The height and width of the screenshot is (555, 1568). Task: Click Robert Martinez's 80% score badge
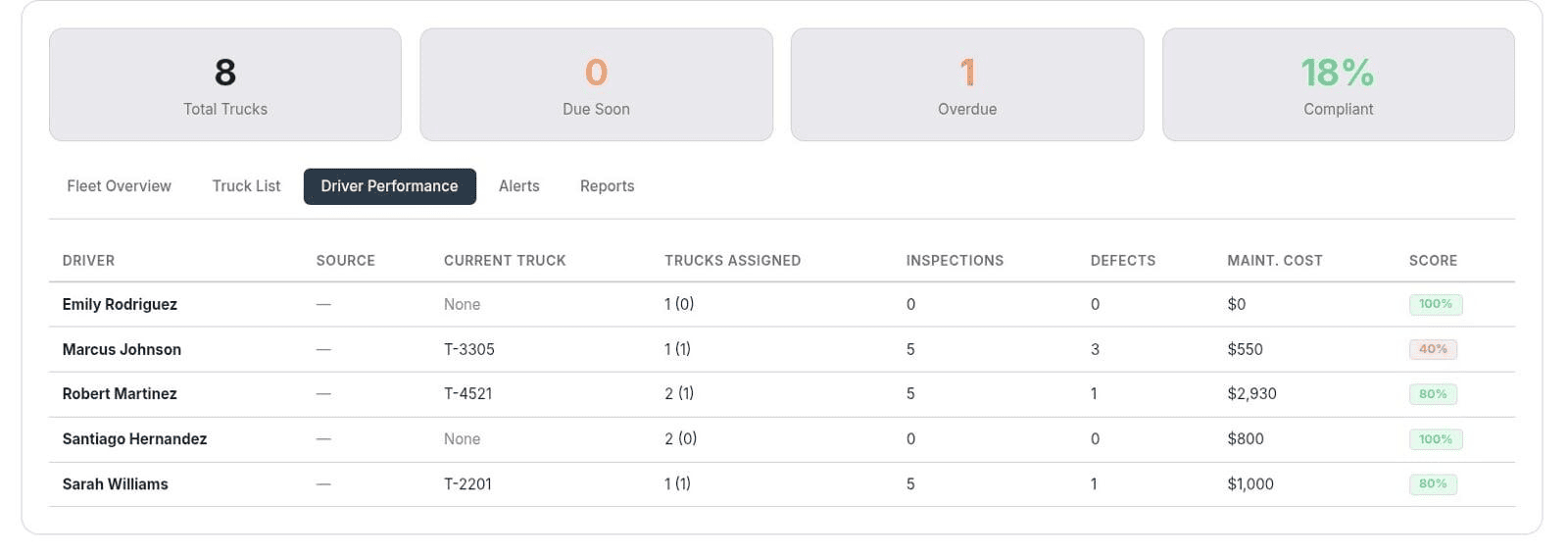1433,394
